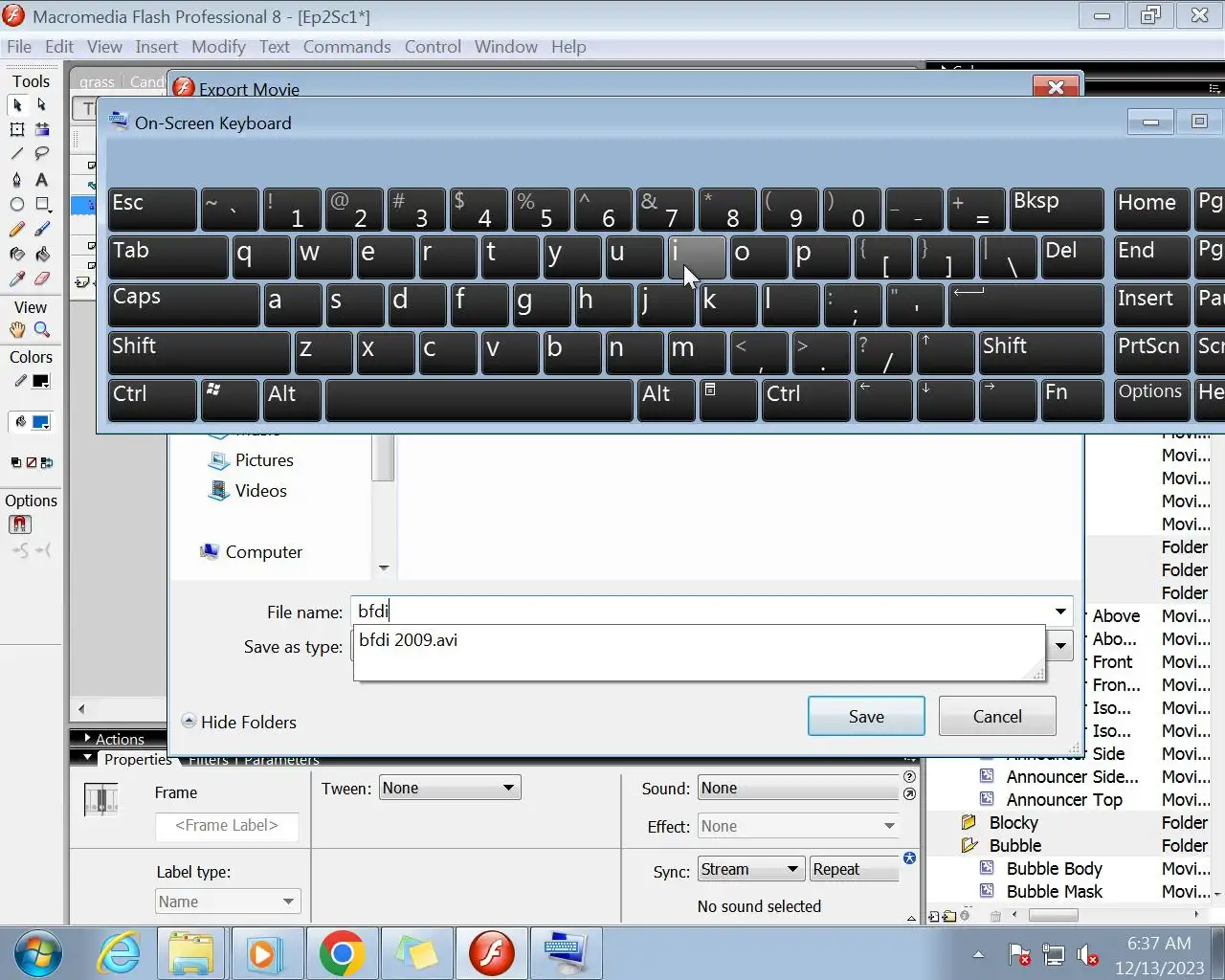Open the Repeat sound loop dropdown
Image resolution: width=1225 pixels, height=980 pixels.
[x=854, y=869]
